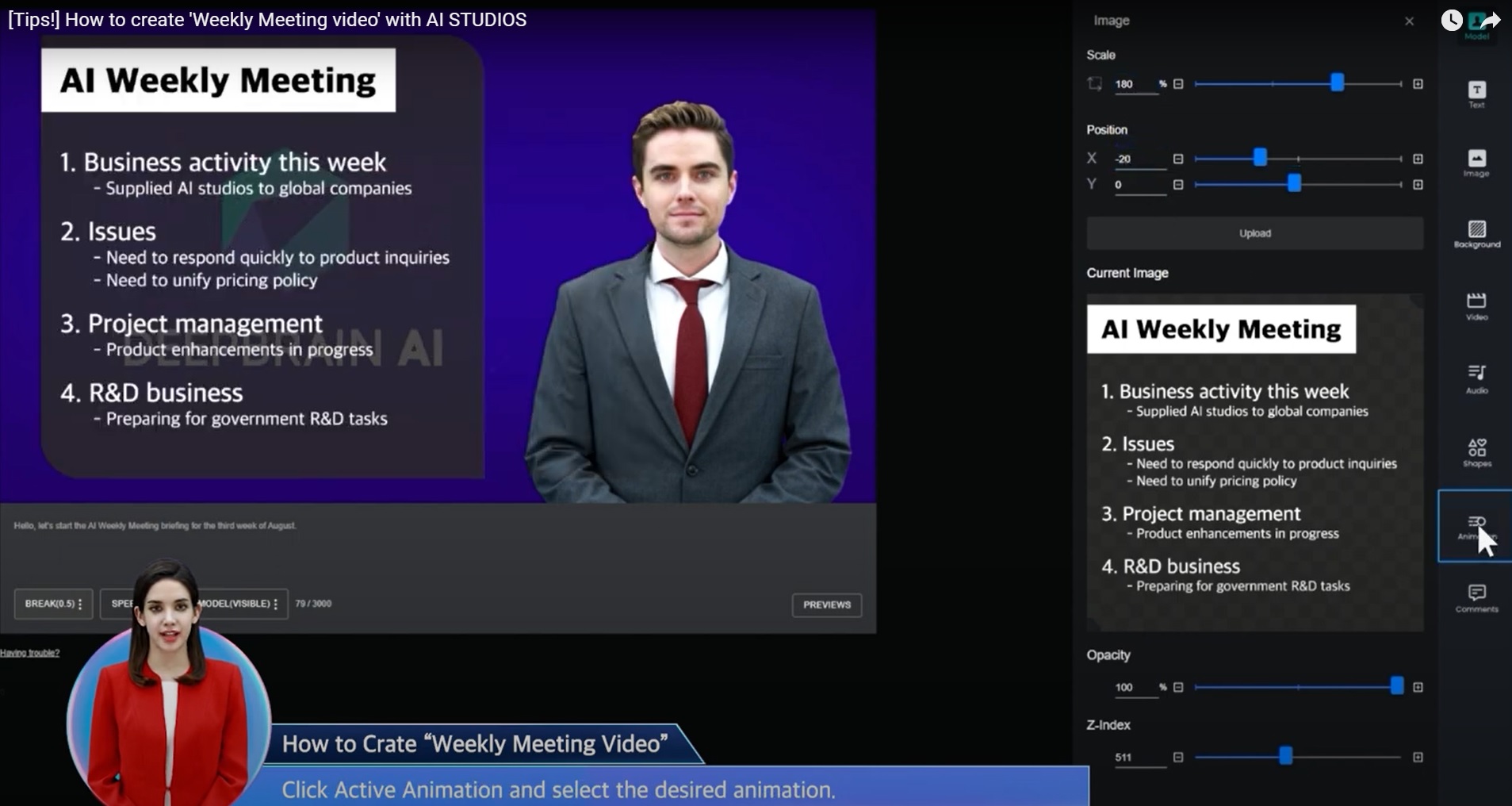Open the Comments panel in sidebar
The width and height of the screenshot is (1512, 806).
coord(1476,598)
